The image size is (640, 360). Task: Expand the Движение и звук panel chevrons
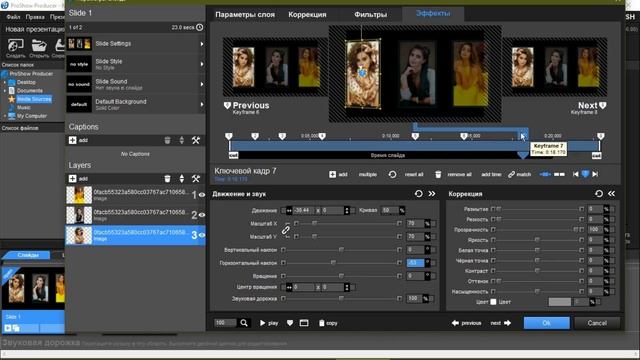pos(432,194)
